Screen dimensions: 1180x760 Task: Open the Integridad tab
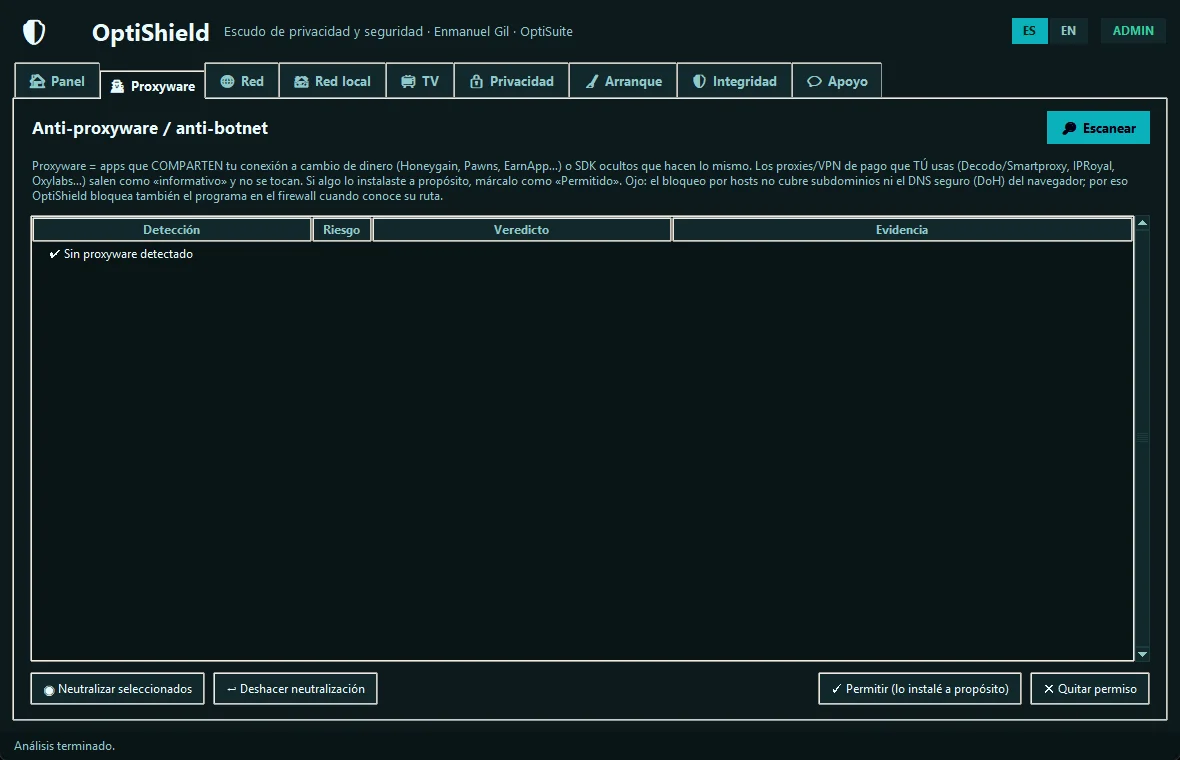(734, 81)
